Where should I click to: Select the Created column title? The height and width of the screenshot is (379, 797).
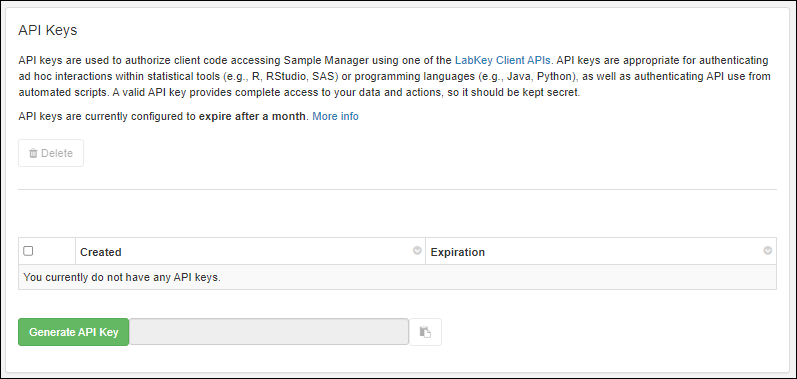click(101, 252)
